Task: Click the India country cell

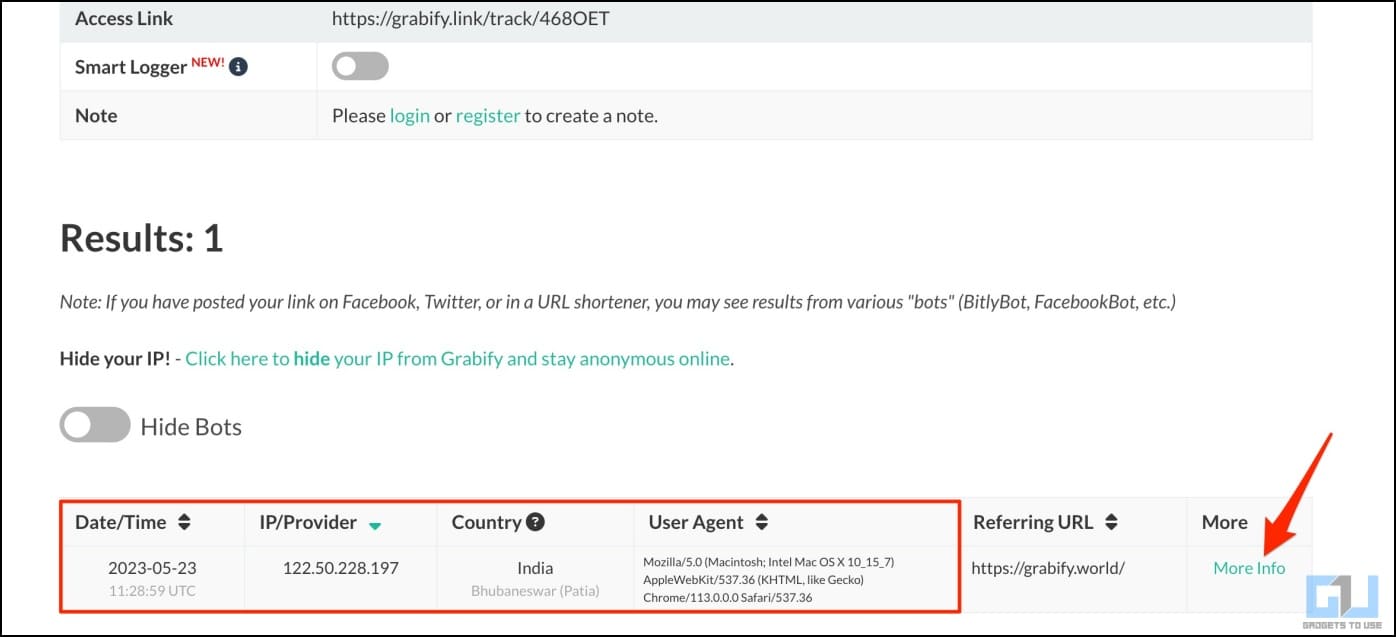Action: point(535,568)
